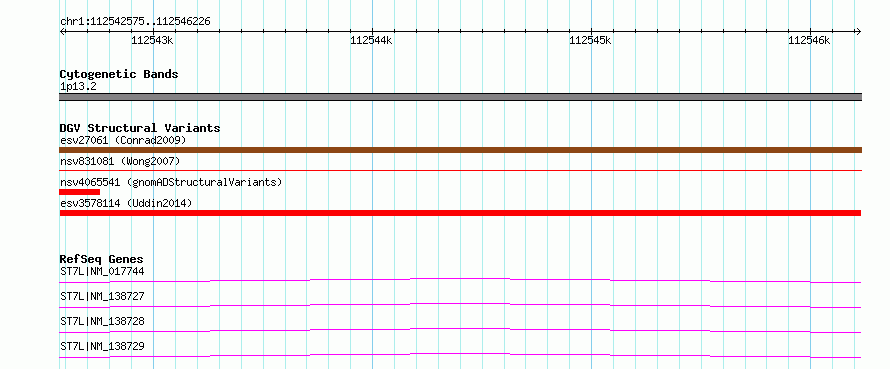Open the nsv831081 (Wong2007) variant label

120,161
